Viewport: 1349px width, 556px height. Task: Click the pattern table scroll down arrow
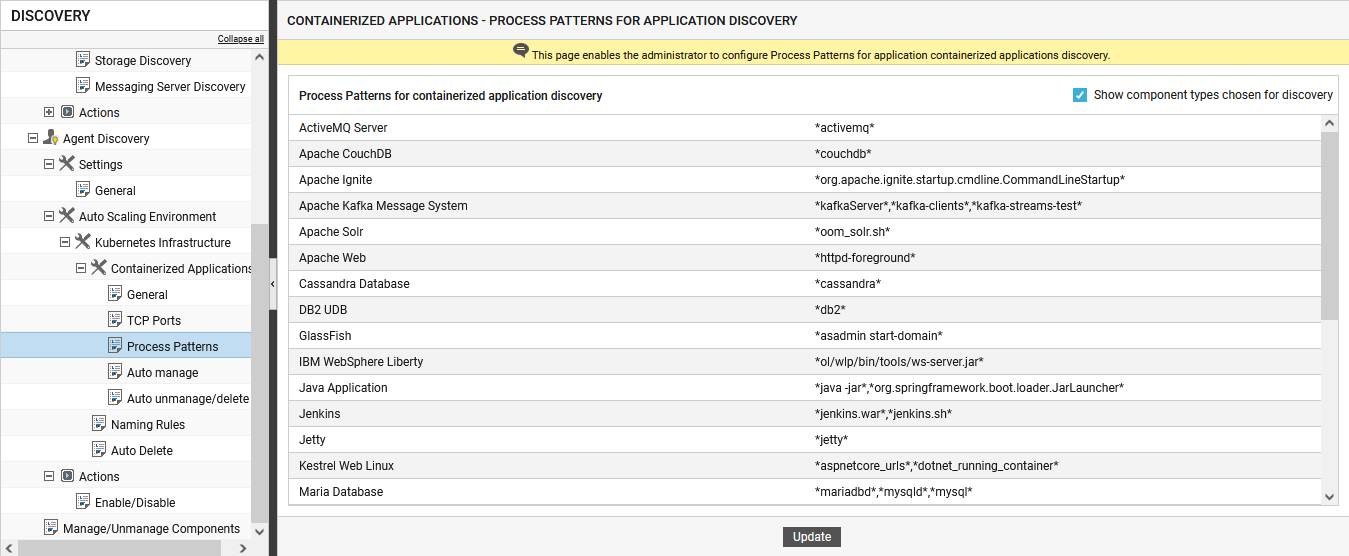(1329, 496)
